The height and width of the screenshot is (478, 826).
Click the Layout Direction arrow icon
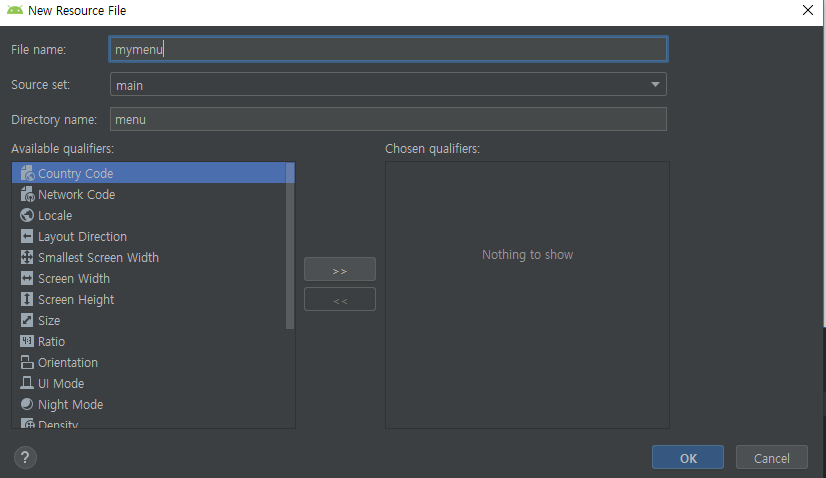click(x=27, y=236)
